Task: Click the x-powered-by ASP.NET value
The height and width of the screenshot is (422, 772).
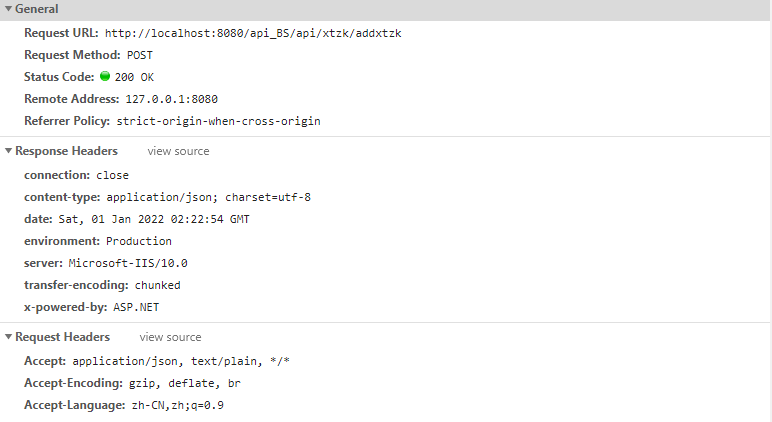Action: pos(136,307)
